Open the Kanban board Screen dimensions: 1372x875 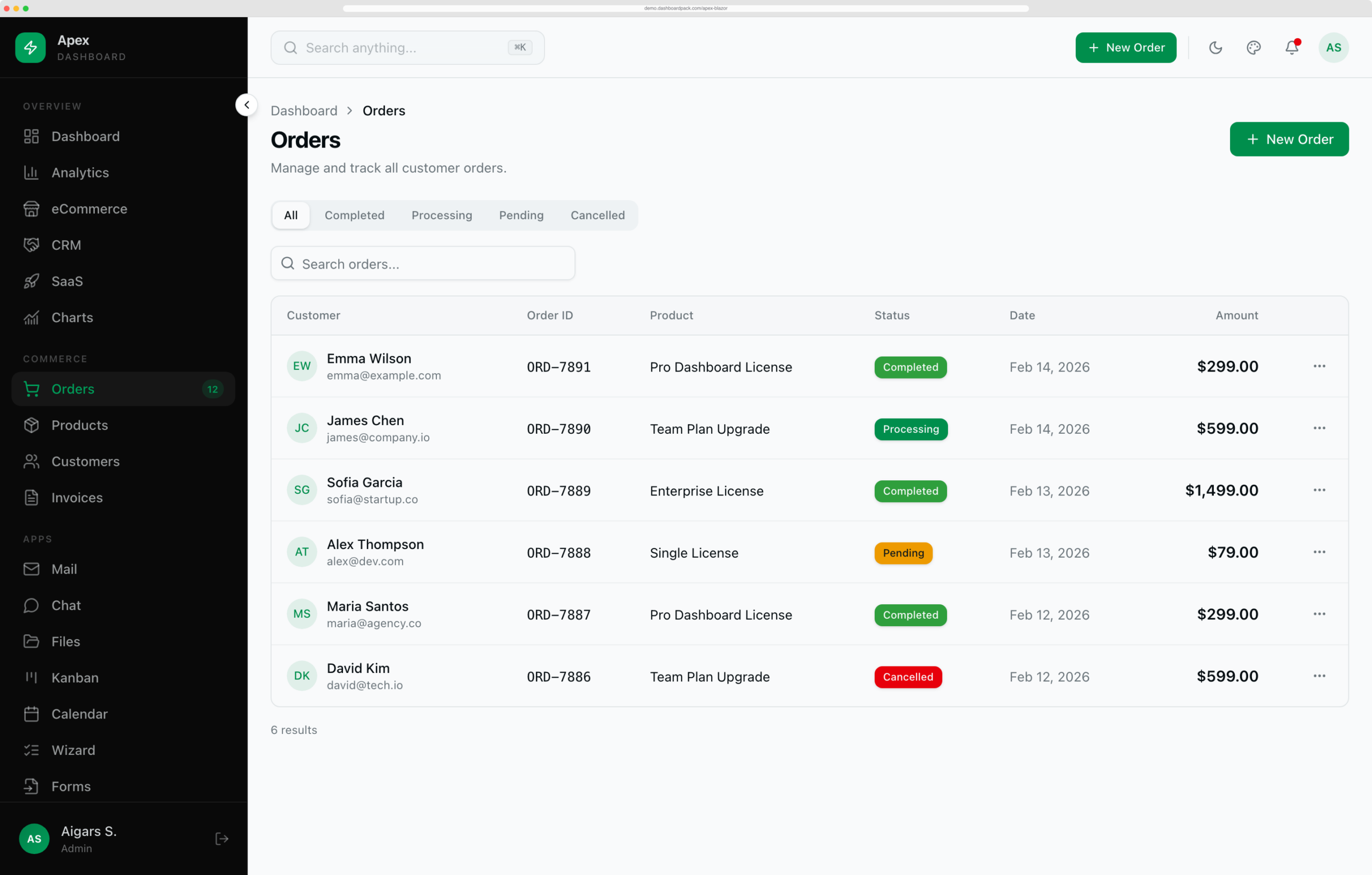123,678
